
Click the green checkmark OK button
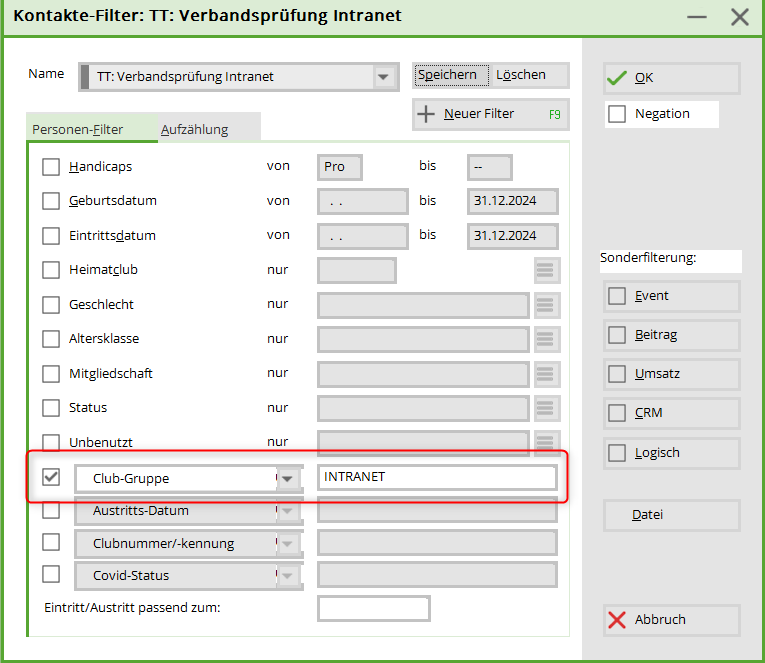[671, 78]
